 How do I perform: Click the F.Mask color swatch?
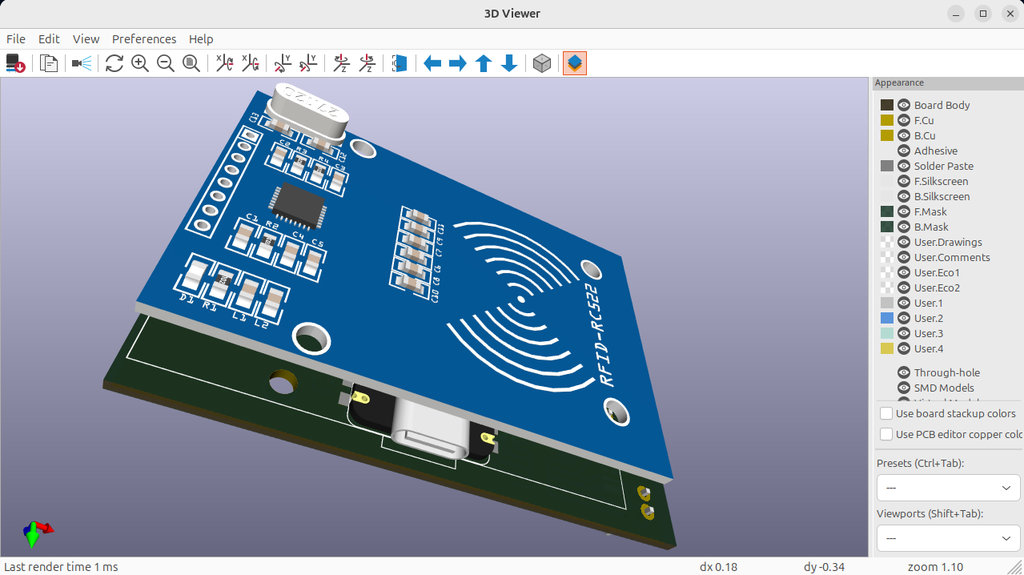point(887,212)
